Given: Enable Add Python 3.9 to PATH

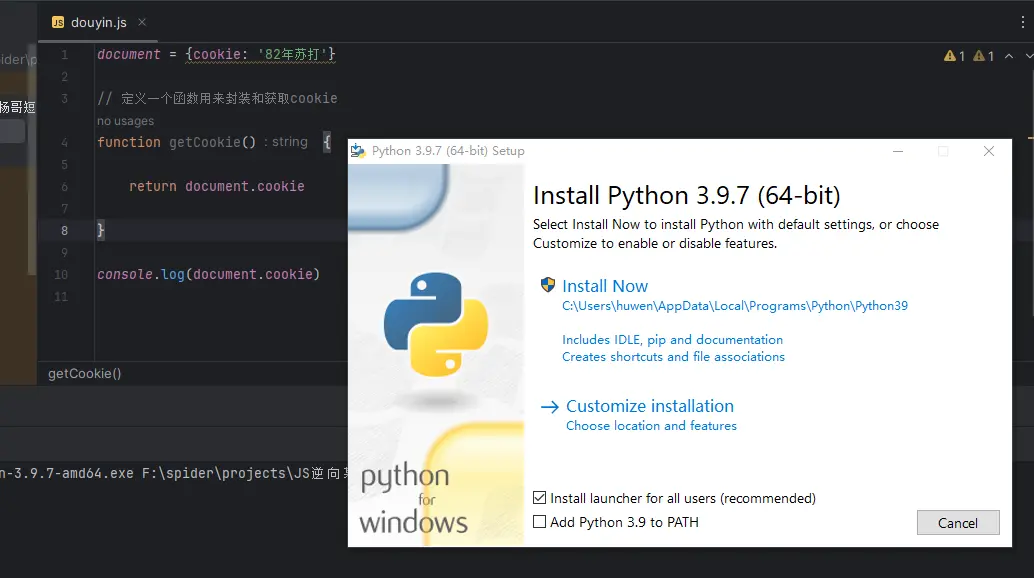Looking at the screenshot, I should [x=539, y=521].
